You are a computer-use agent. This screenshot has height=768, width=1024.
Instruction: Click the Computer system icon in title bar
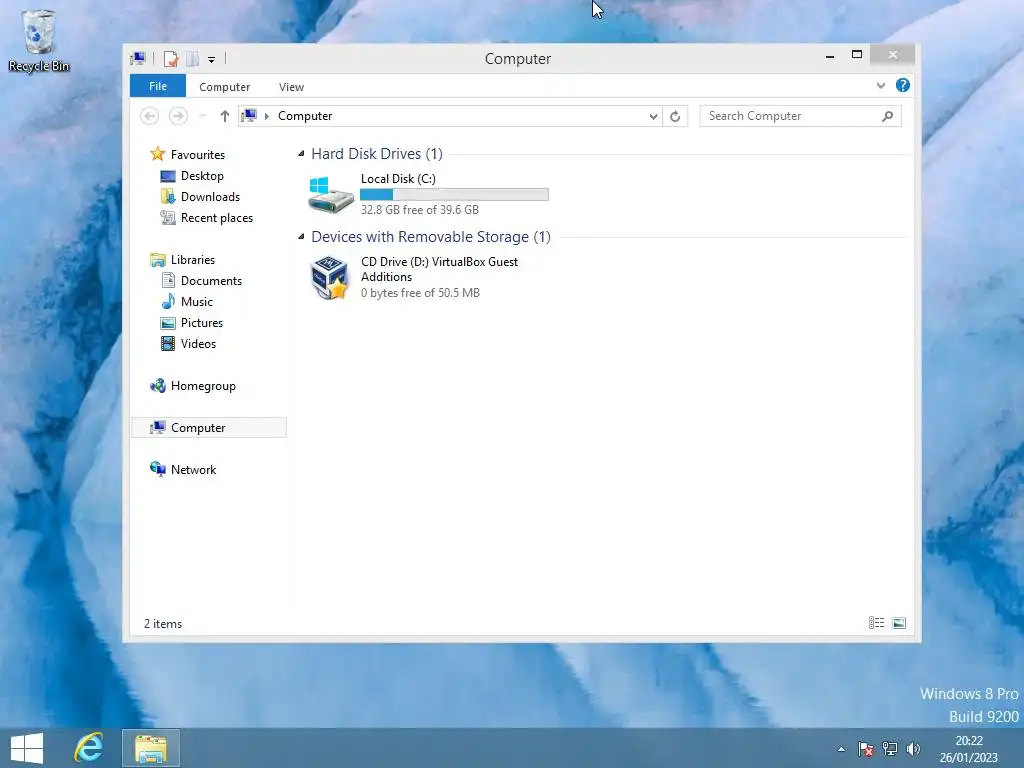(x=138, y=59)
